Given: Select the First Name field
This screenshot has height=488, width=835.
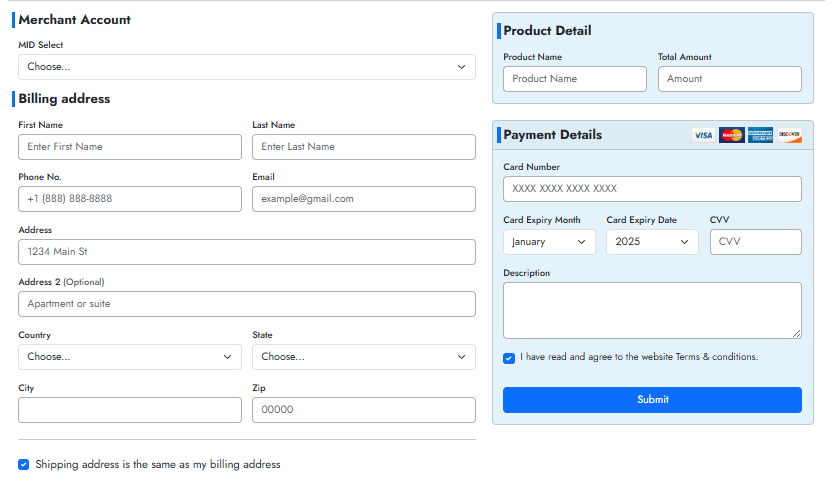Looking at the screenshot, I should tap(129, 147).
